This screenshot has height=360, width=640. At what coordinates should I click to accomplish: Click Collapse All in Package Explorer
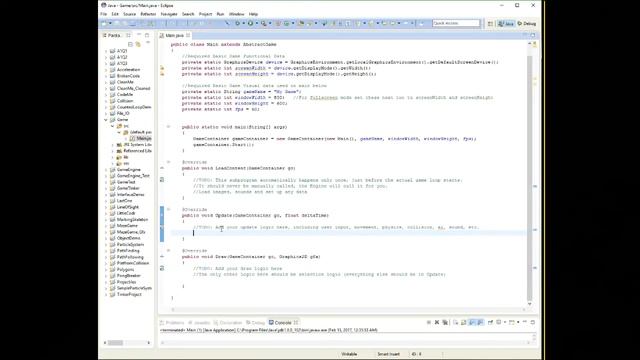(x=131, y=44)
